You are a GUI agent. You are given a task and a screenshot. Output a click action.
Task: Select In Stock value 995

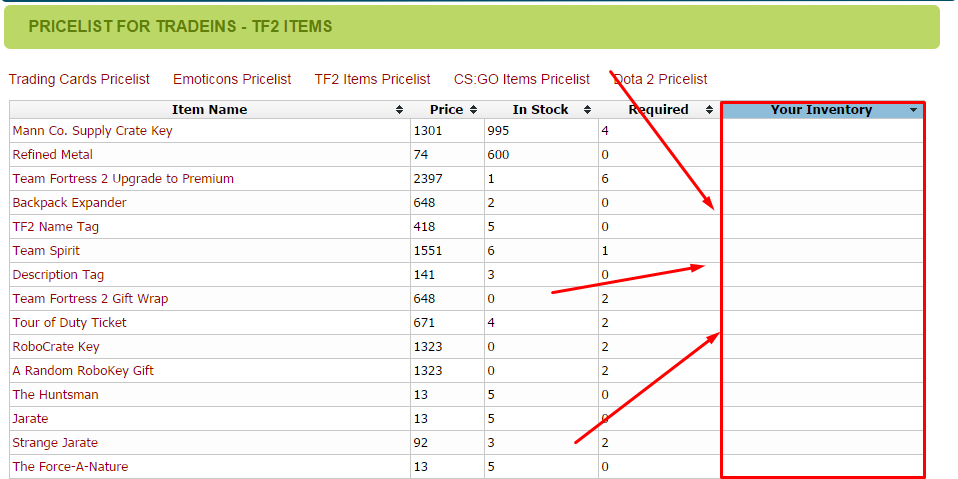498,131
